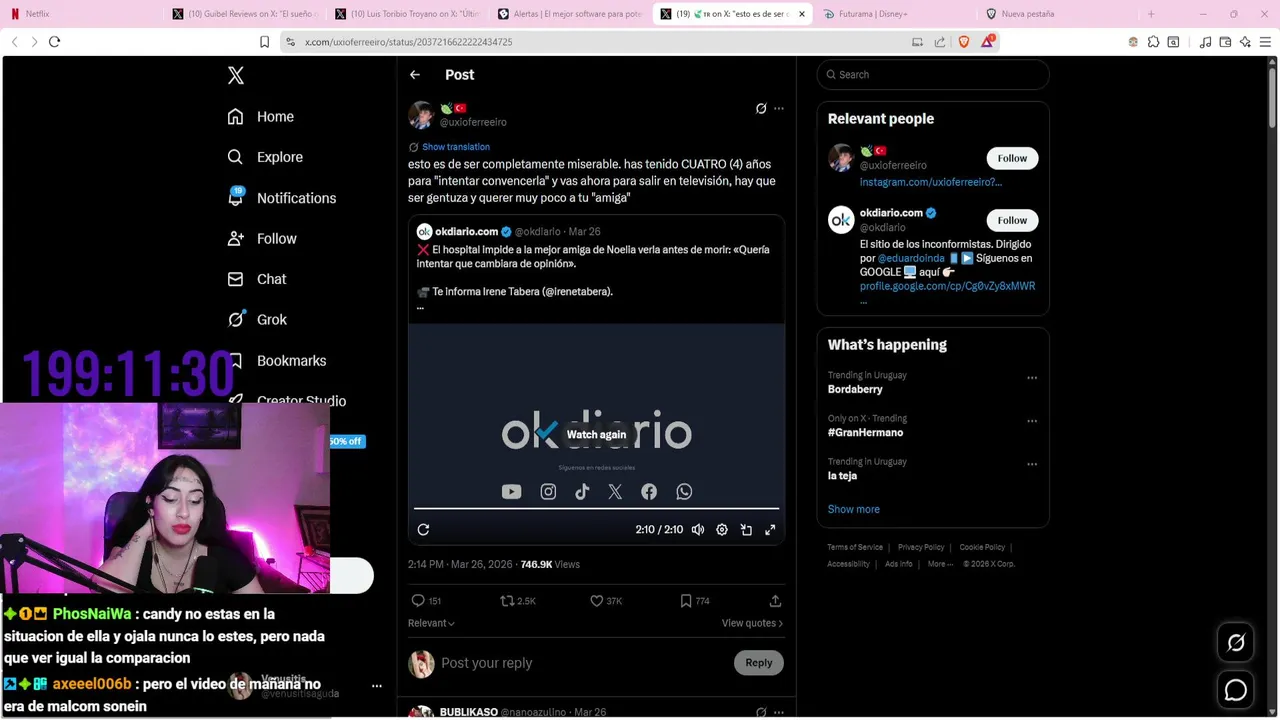Toggle picture-in-picture on video
1280x720 pixels.
click(746, 530)
